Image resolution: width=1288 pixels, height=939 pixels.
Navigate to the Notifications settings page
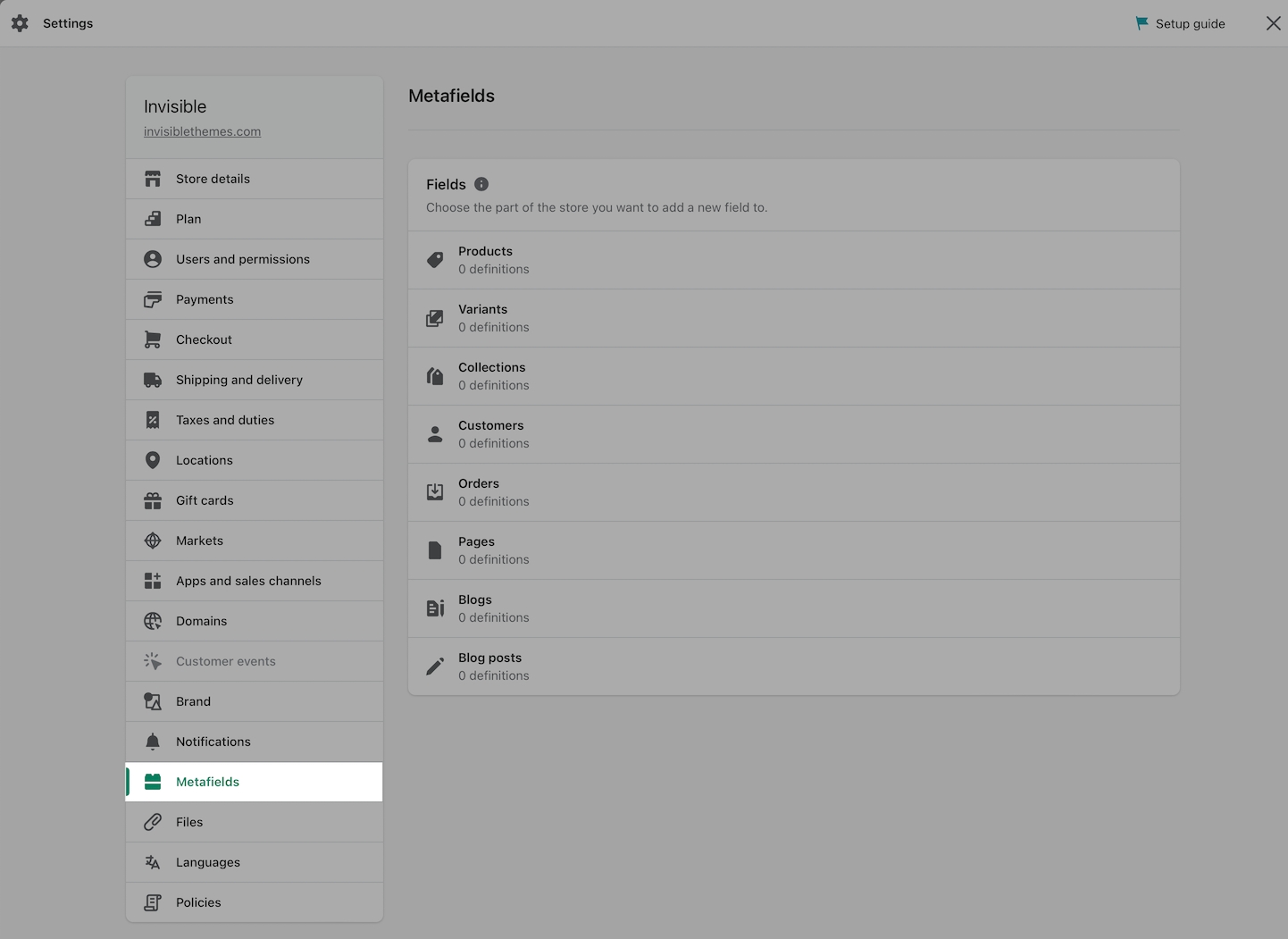click(x=213, y=742)
